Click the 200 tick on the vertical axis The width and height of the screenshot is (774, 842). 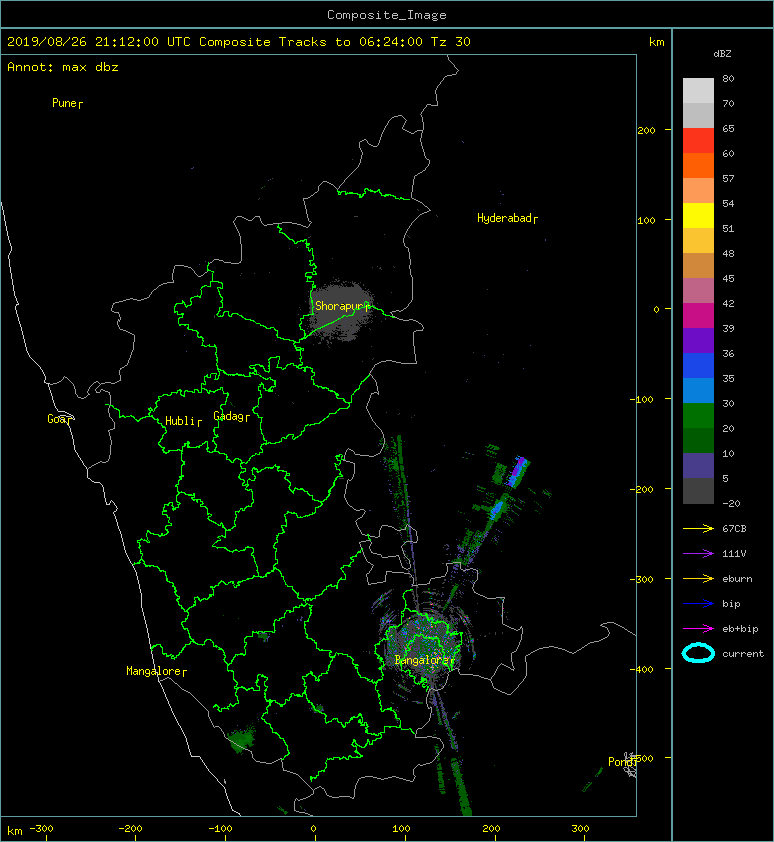pyautogui.click(x=646, y=130)
